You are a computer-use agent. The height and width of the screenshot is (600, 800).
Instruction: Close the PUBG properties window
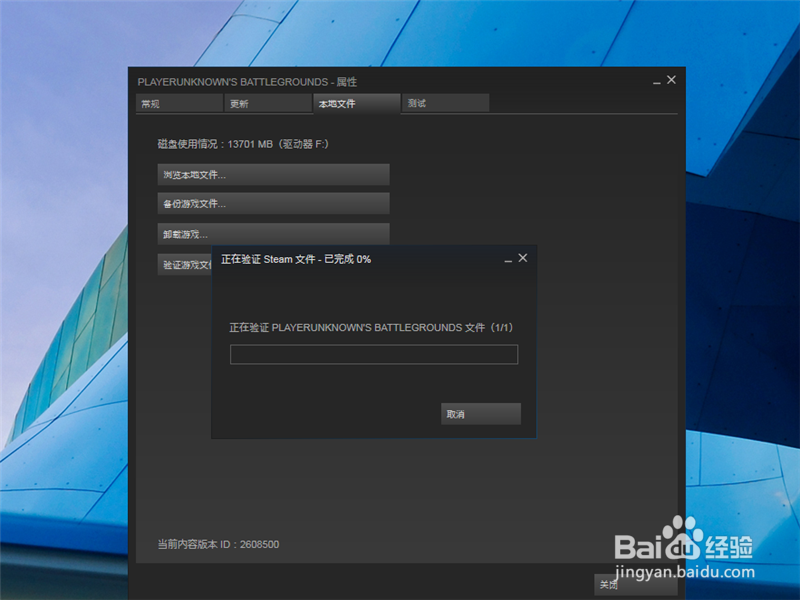click(x=671, y=80)
